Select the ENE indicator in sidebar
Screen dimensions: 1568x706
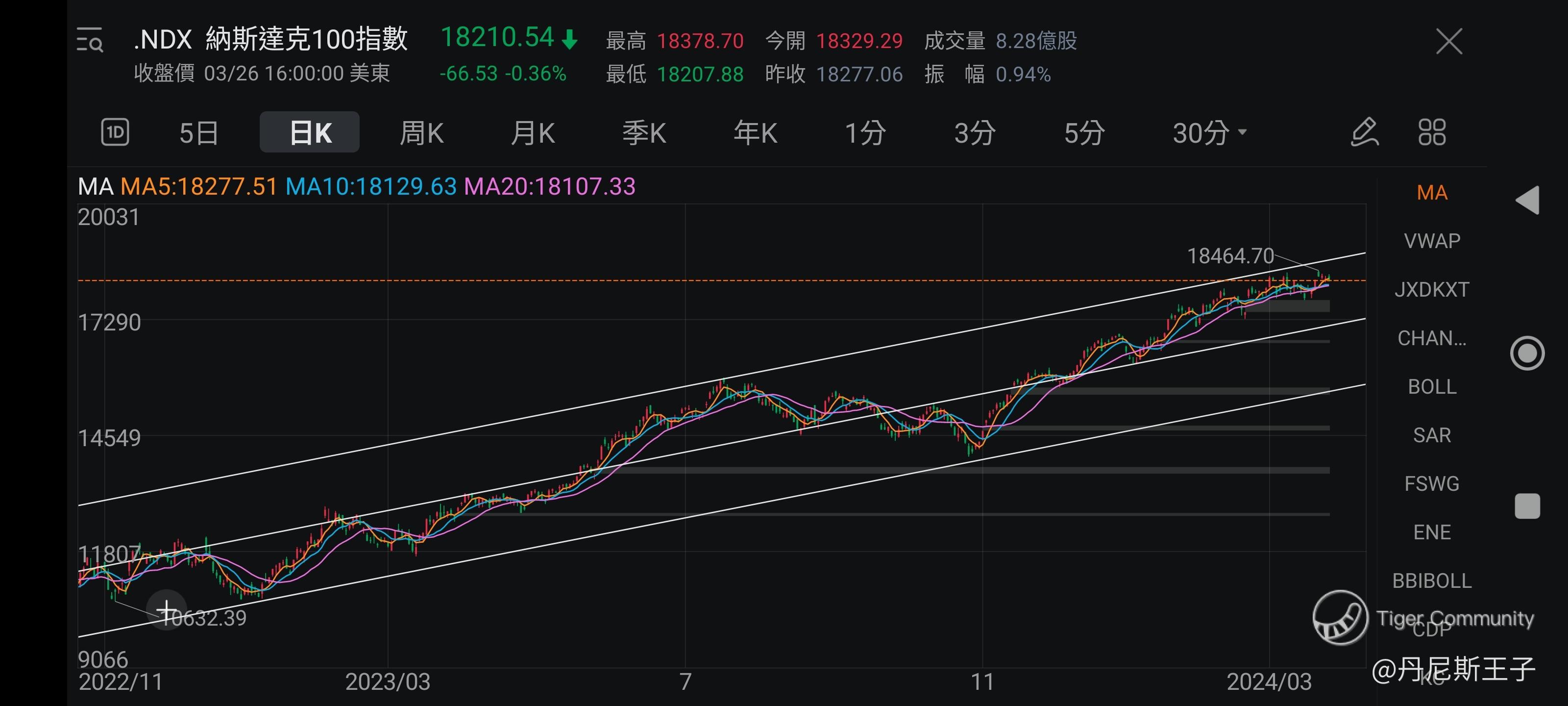[x=1432, y=532]
